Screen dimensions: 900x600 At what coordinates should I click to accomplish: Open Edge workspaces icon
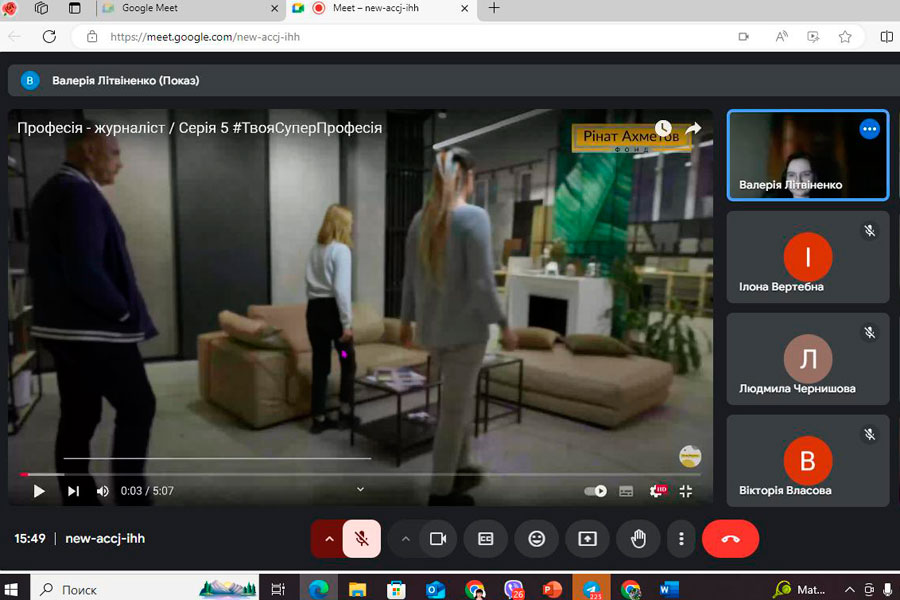pos(41,8)
